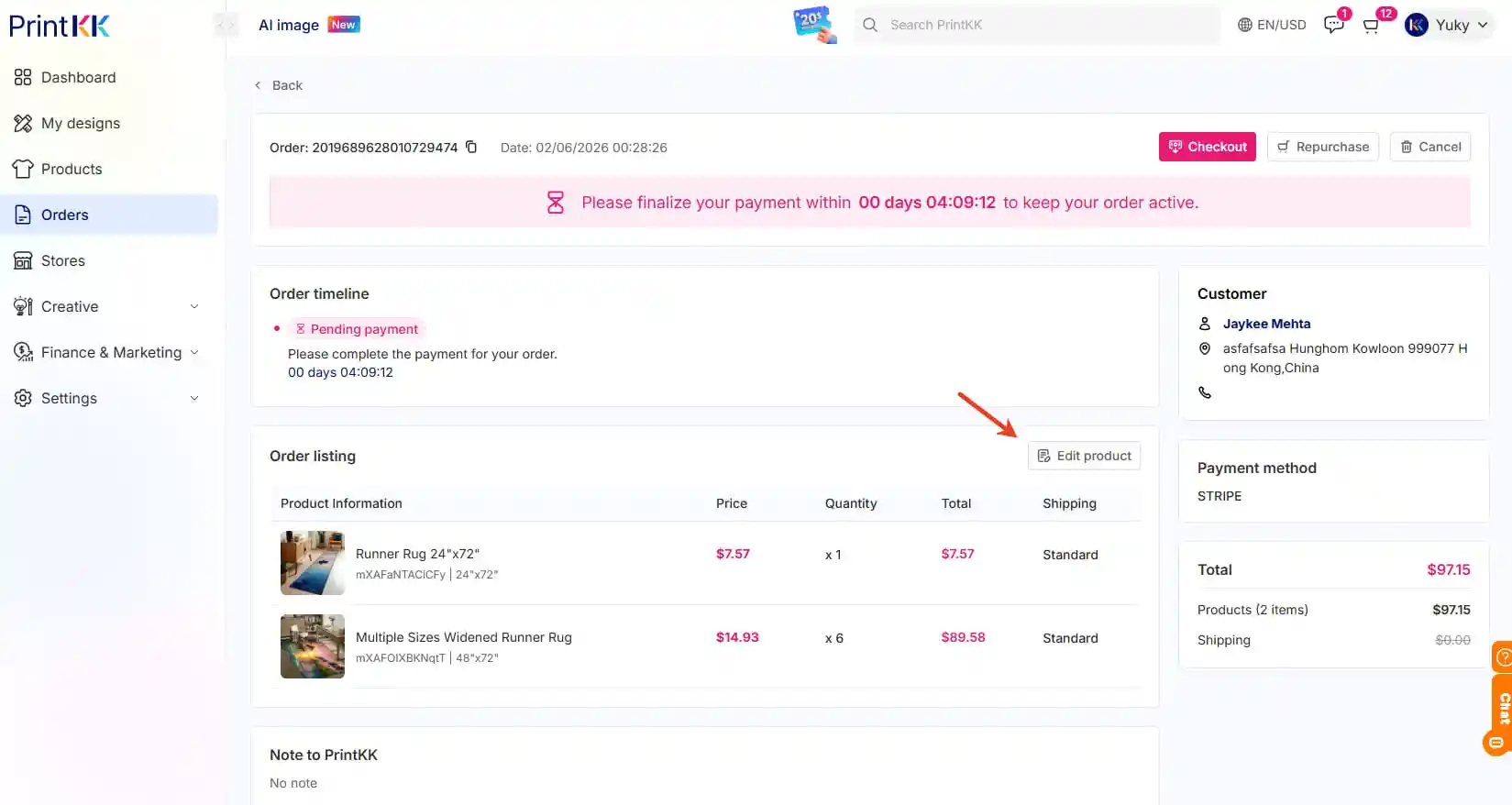Viewport: 1512px width, 805px height.
Task: Click the Quantity column header
Action: click(851, 503)
